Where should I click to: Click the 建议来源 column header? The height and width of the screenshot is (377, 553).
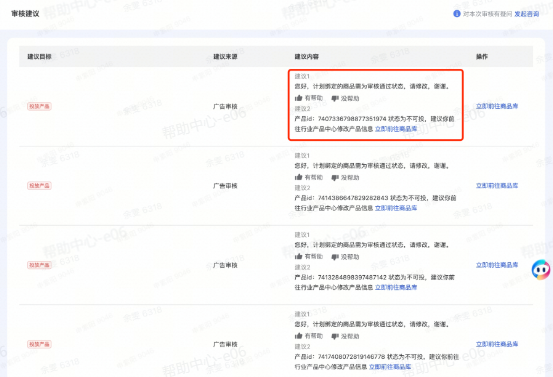coord(225,56)
